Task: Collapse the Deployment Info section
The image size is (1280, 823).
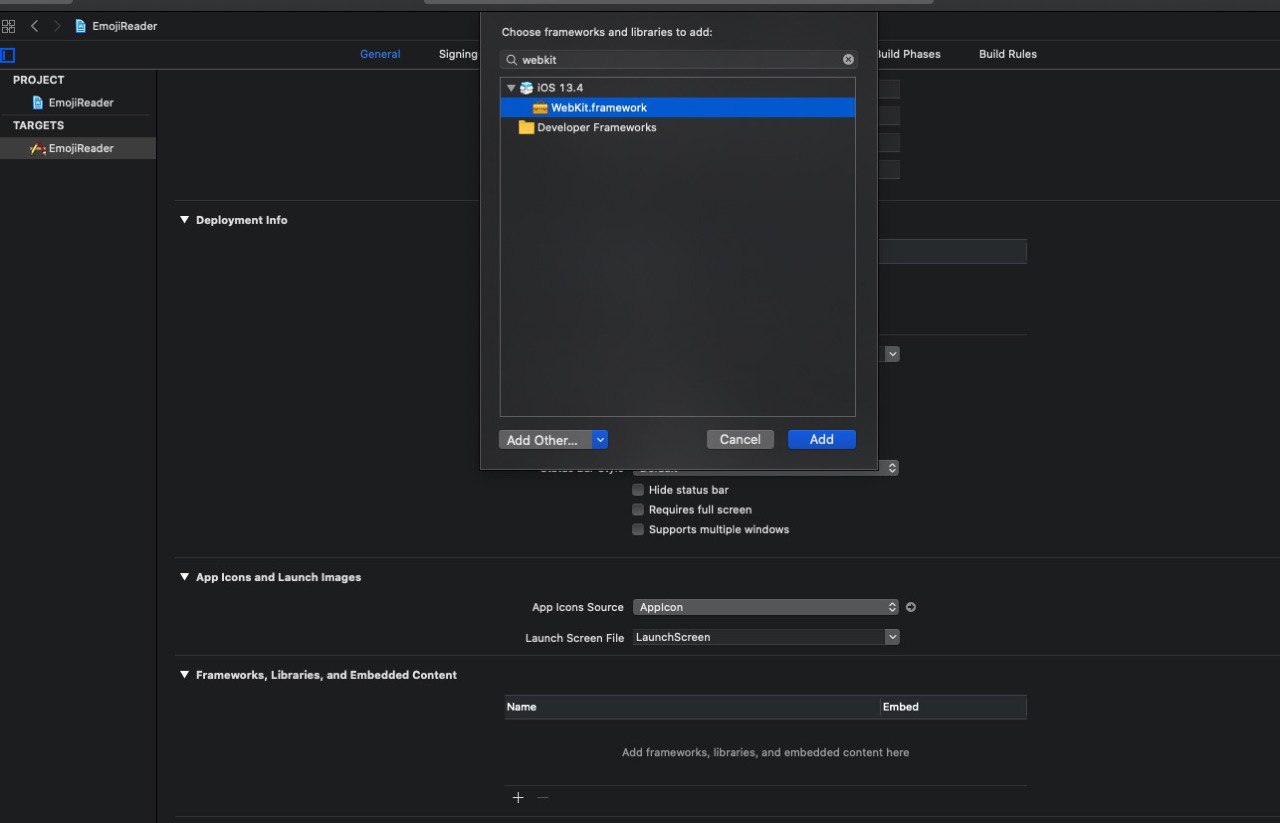Action: pos(184,220)
